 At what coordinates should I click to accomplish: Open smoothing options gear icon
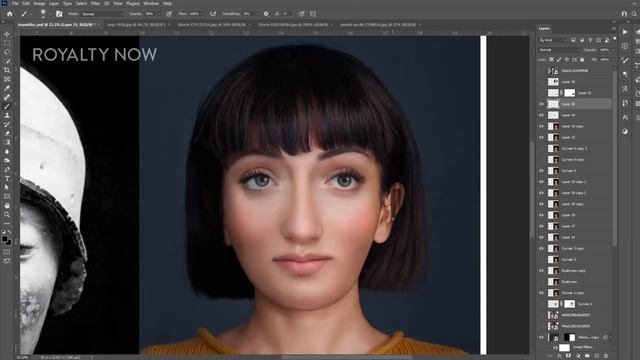(x=266, y=13)
